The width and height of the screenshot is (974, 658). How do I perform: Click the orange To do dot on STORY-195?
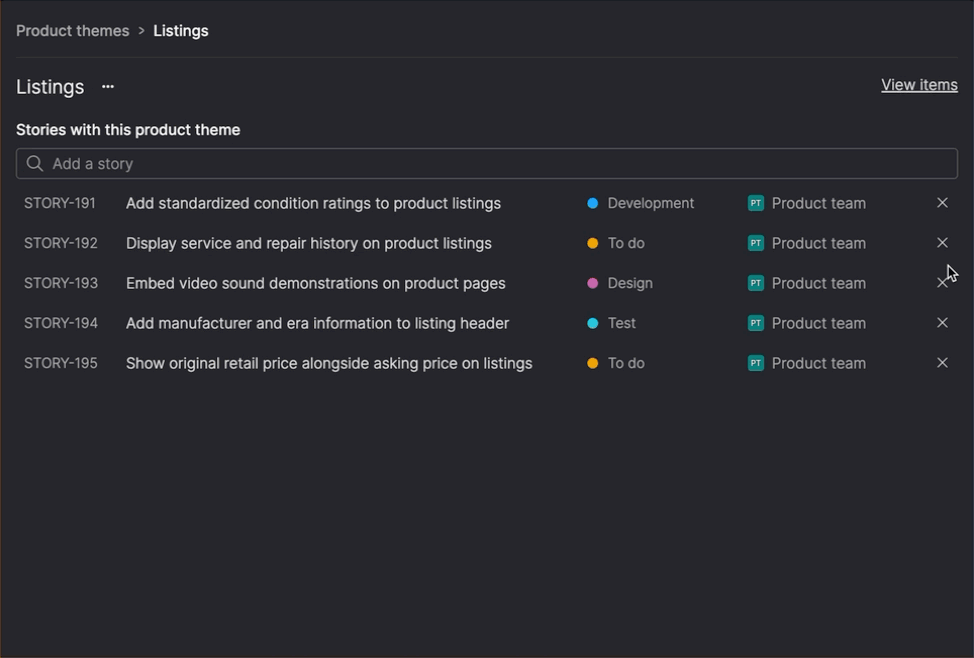coord(593,363)
